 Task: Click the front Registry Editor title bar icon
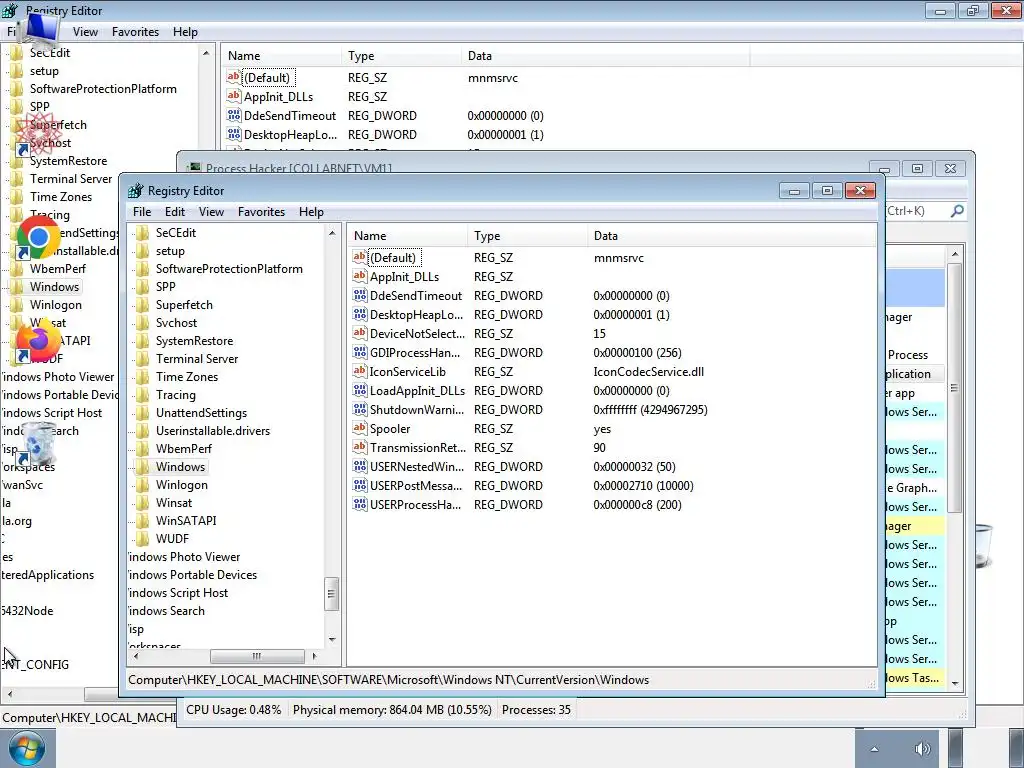tap(135, 191)
